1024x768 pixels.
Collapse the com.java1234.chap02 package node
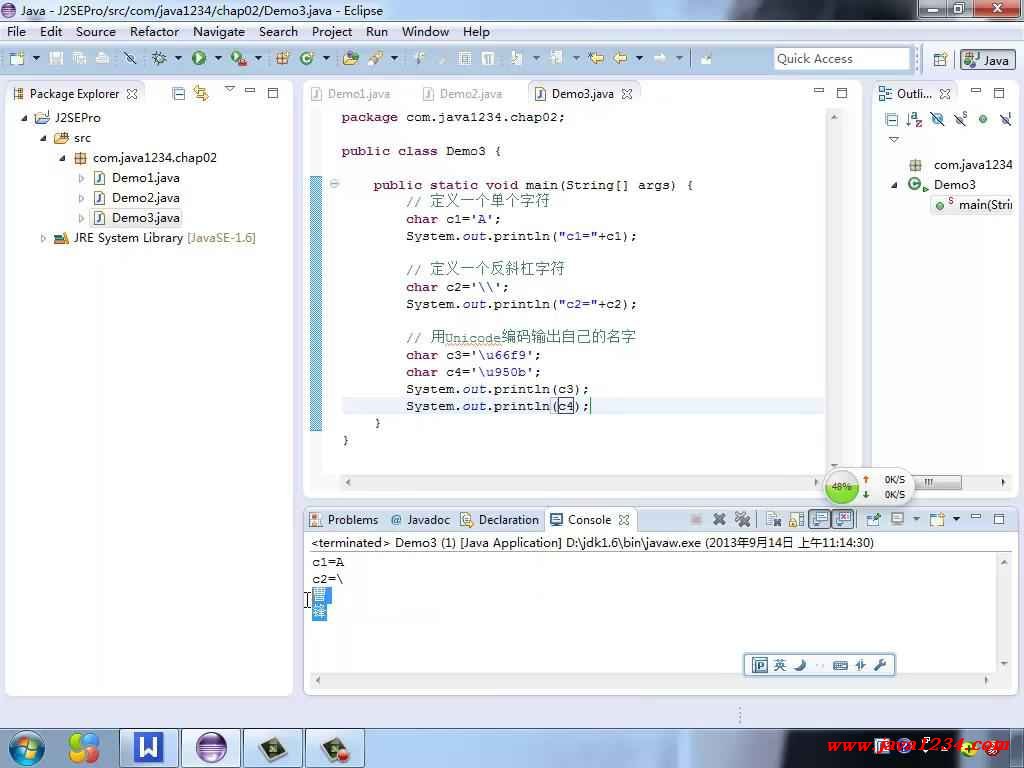pyautogui.click(x=63, y=158)
